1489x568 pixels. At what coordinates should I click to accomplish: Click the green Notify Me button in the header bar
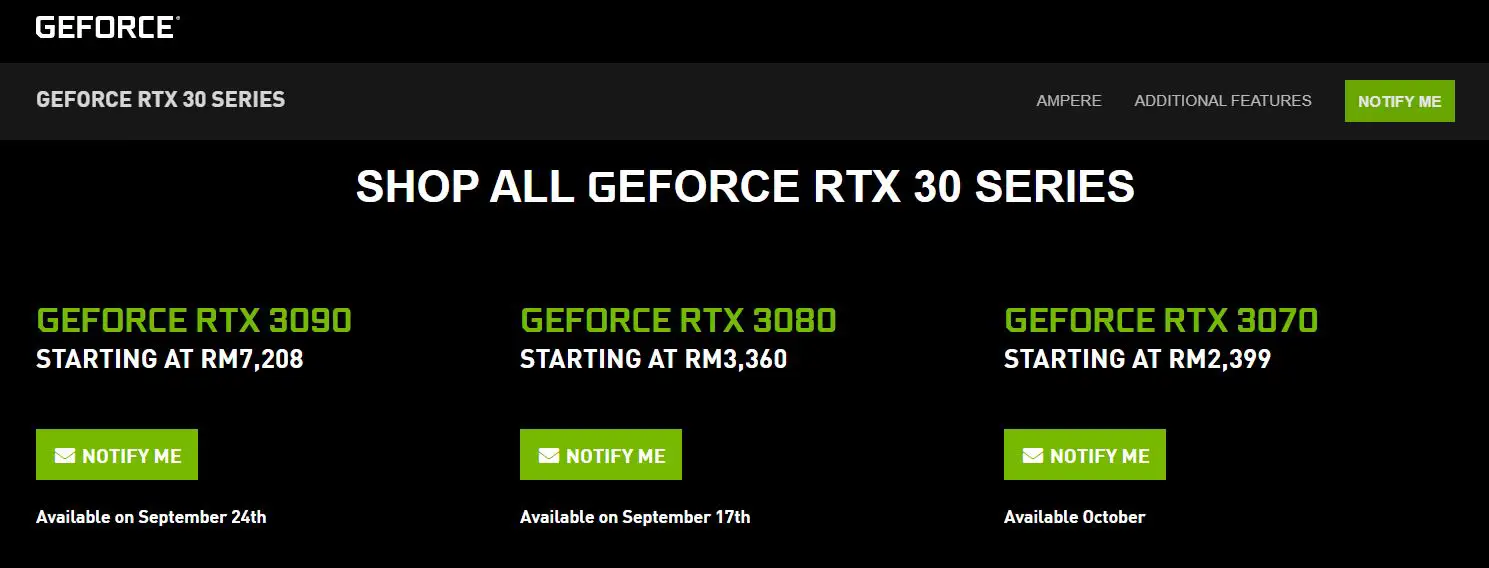1400,101
